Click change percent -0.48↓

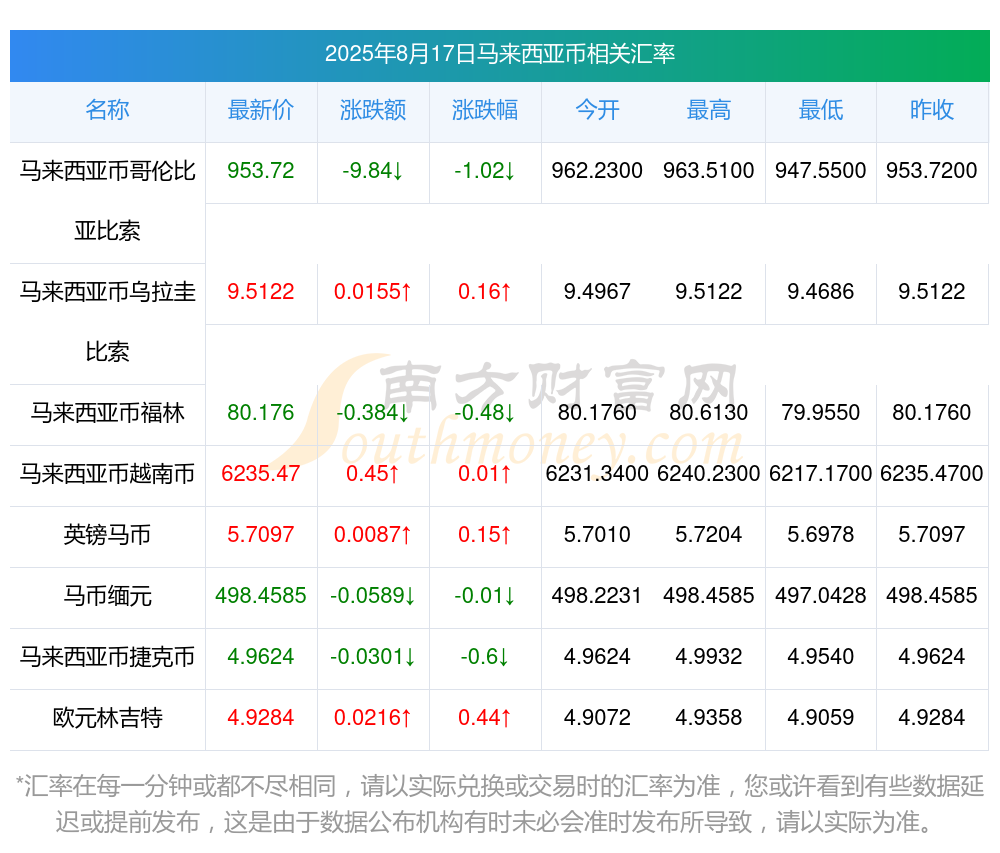(x=485, y=413)
